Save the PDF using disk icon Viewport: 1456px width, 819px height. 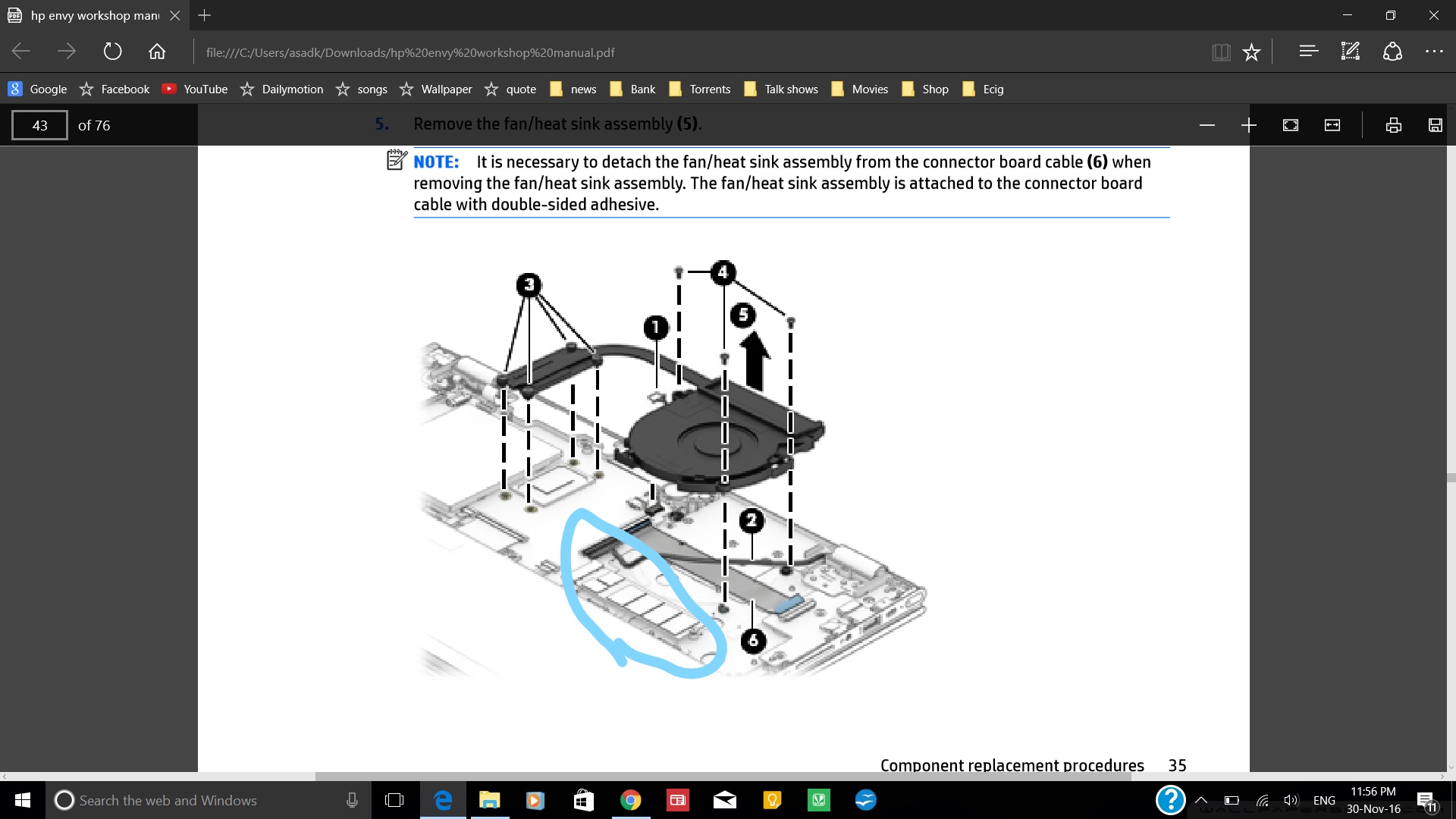click(1436, 125)
